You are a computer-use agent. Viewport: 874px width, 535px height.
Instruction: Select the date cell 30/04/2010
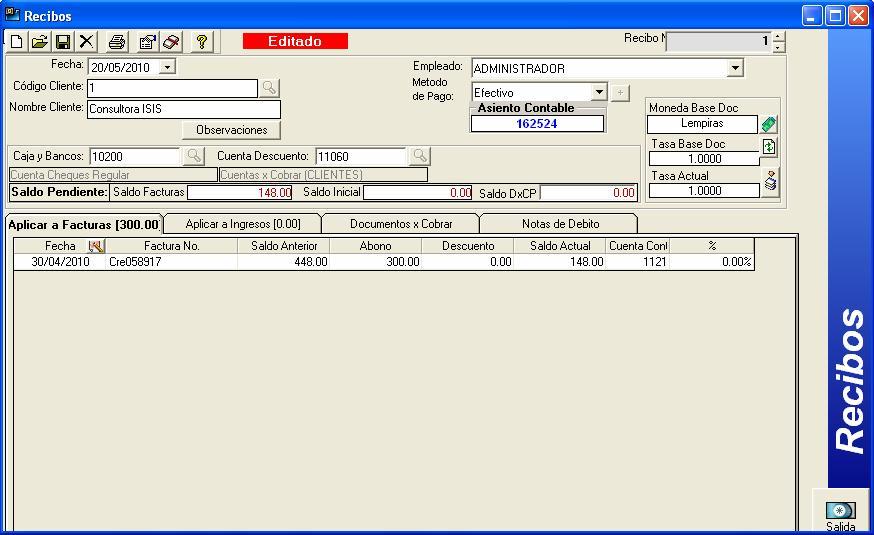60,262
